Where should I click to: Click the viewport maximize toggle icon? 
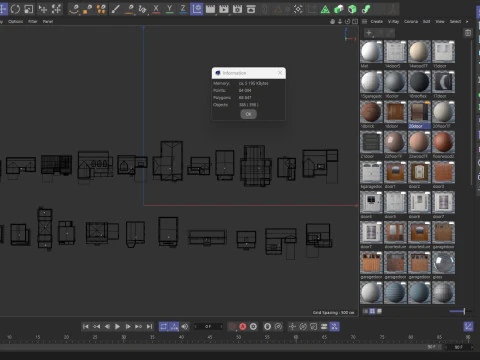(355, 21)
